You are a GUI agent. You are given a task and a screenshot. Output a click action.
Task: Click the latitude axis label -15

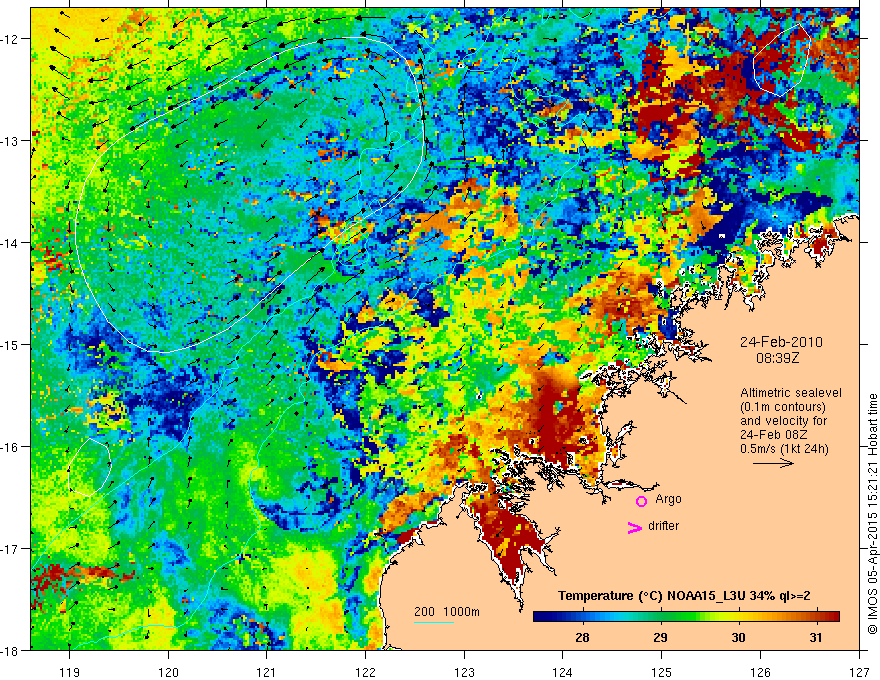11,344
